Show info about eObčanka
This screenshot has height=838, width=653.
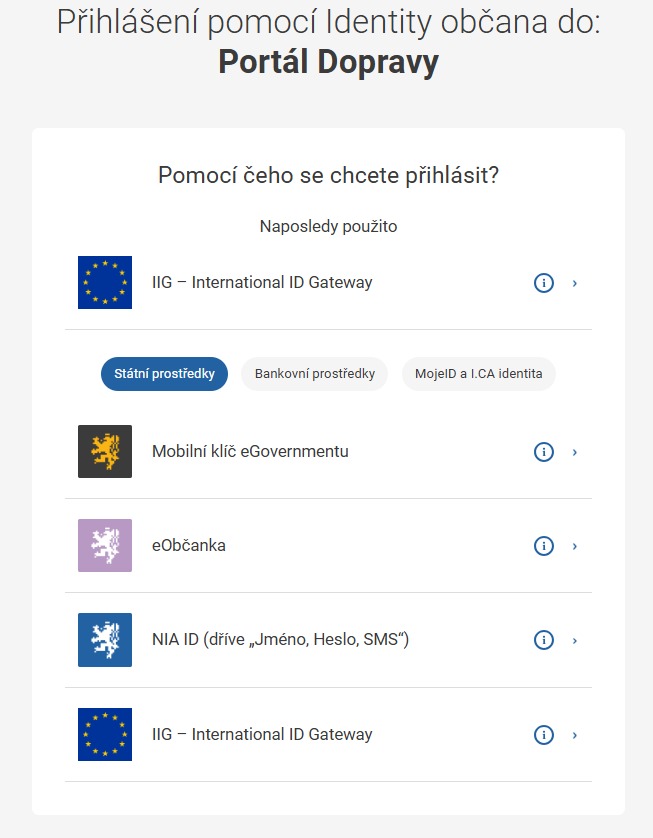(543, 546)
